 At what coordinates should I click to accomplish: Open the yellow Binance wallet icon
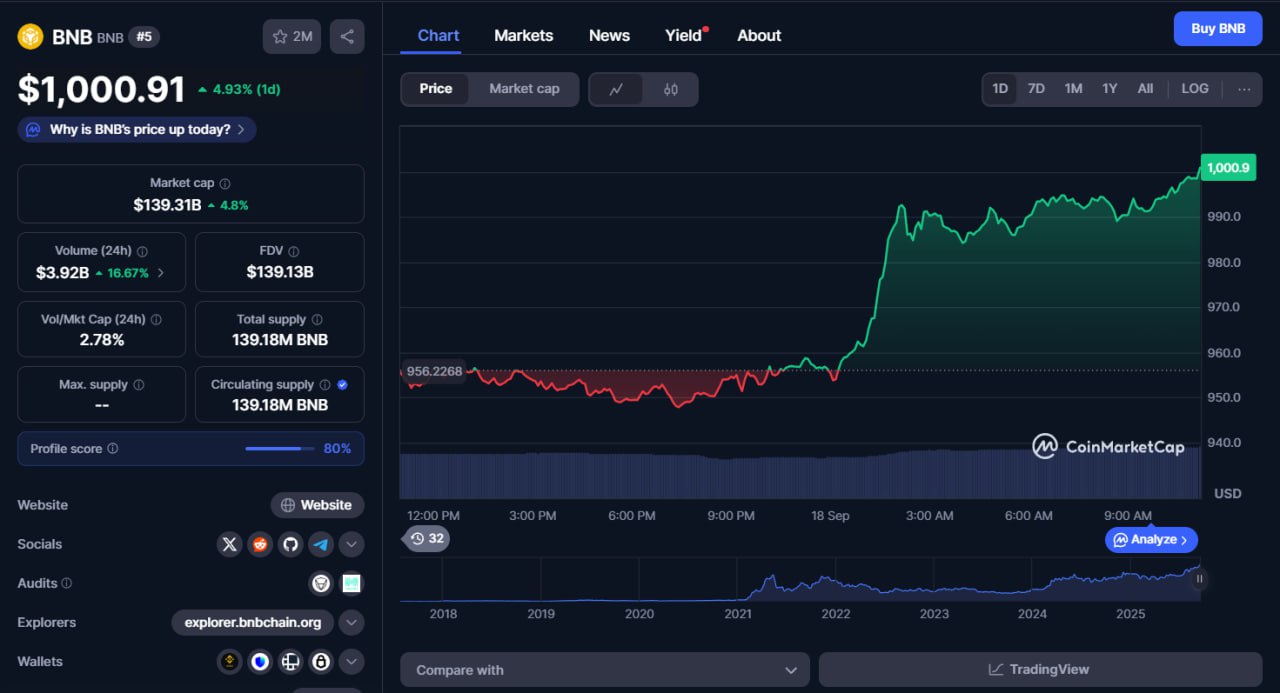click(x=230, y=661)
